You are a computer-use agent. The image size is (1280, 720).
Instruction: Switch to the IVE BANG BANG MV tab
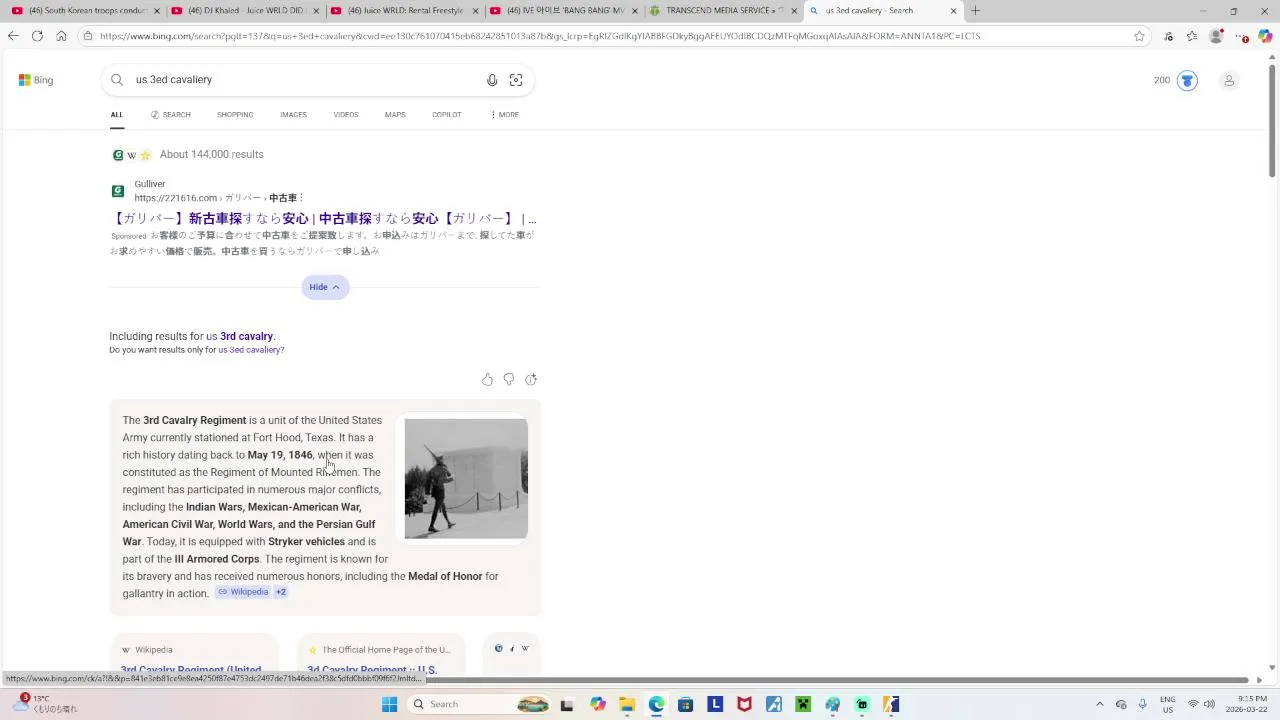(562, 11)
